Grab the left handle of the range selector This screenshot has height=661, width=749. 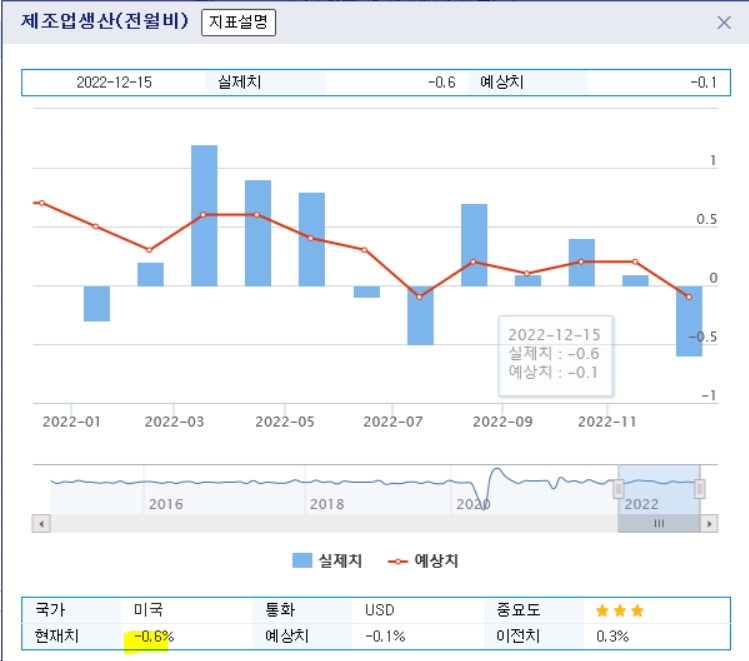[618, 489]
